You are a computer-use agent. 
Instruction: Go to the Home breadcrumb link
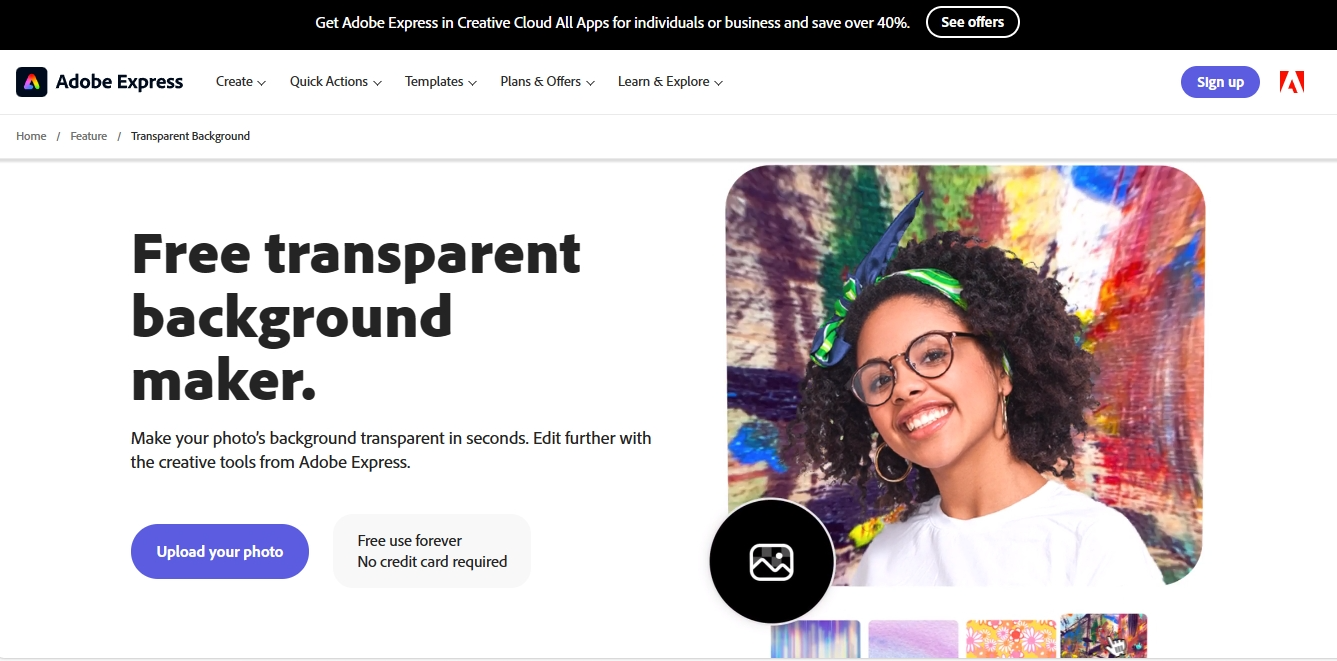pyautogui.click(x=31, y=136)
